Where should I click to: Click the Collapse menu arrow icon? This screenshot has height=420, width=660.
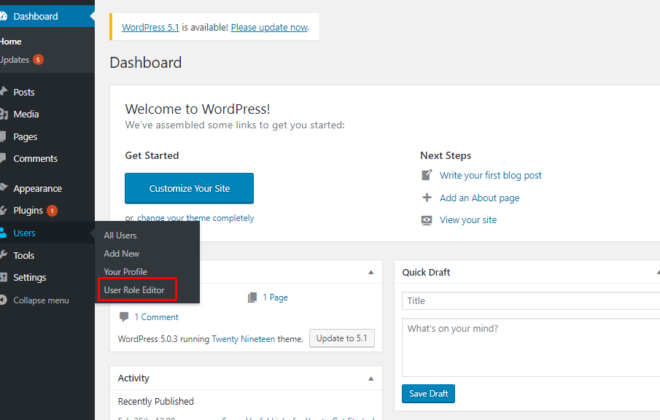(x=3, y=300)
